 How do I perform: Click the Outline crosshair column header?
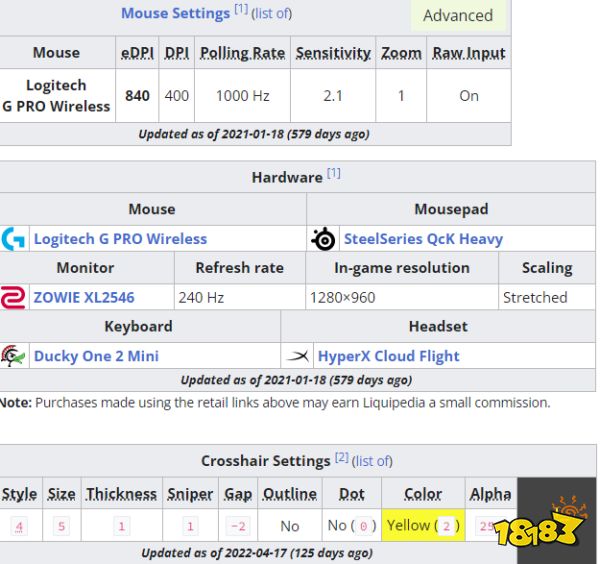pyautogui.click(x=290, y=494)
